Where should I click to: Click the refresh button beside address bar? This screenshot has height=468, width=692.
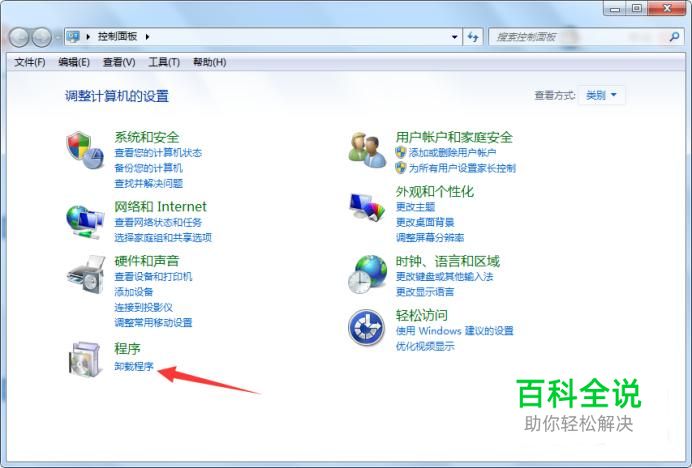coord(473,37)
